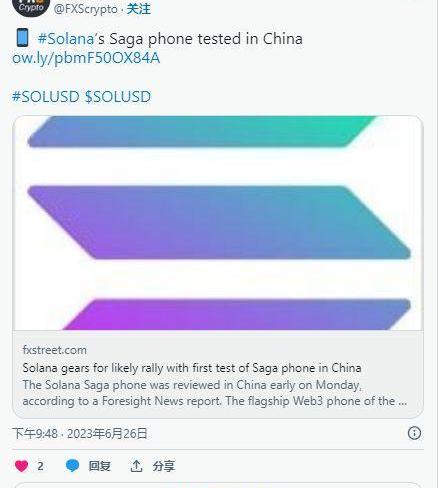Open the @FXScrypto handle link
The width and height of the screenshot is (438, 488).
click(86, 9)
